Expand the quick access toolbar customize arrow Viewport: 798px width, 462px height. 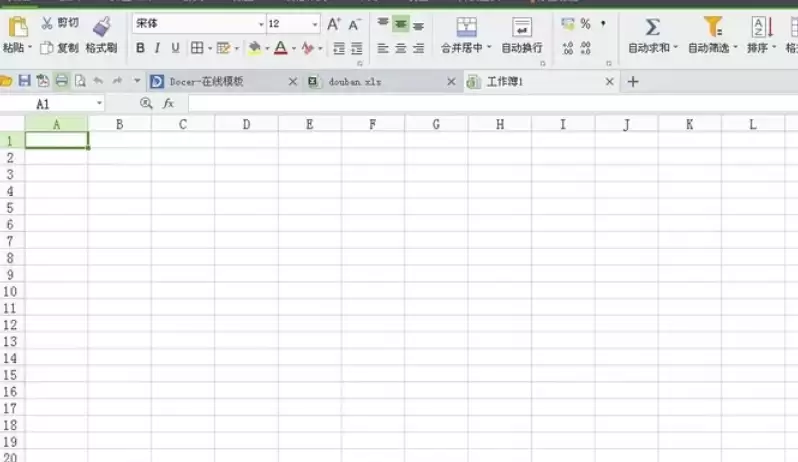136,80
